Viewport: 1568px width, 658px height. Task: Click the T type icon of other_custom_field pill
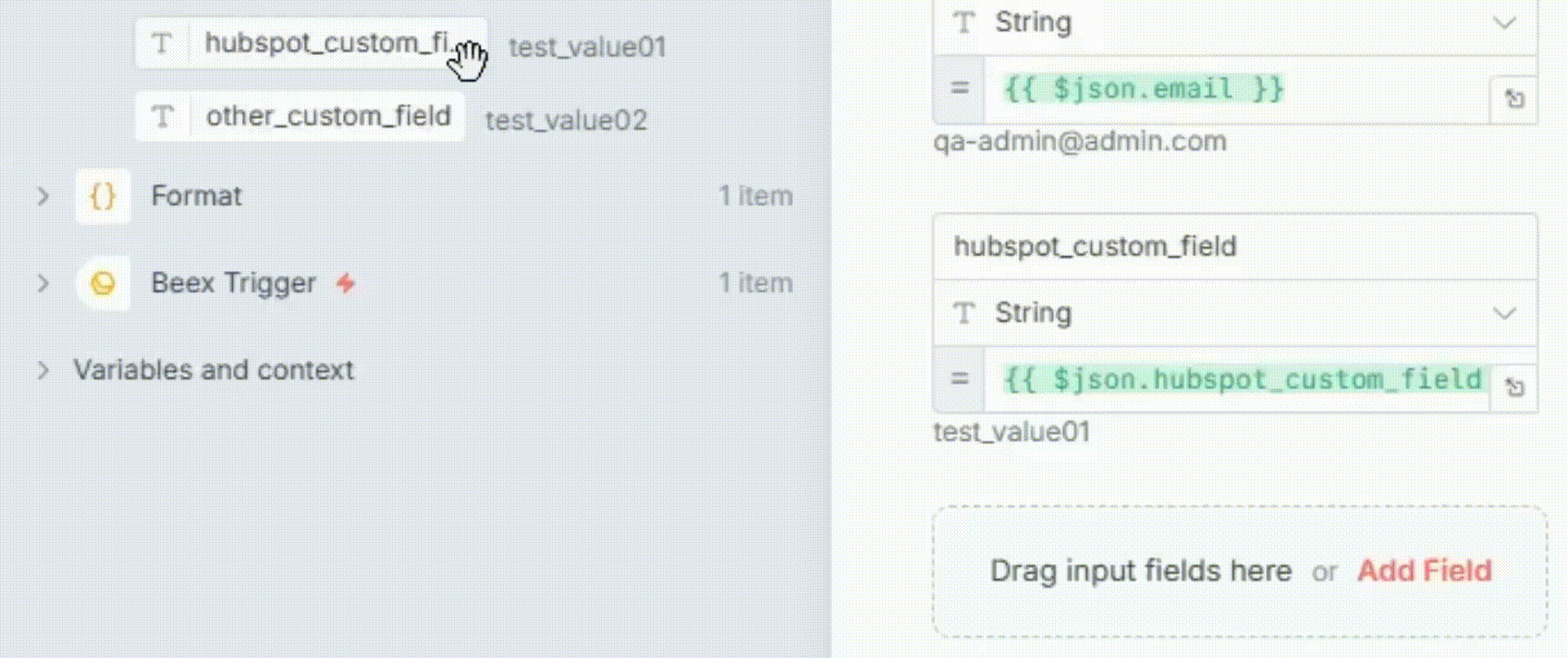click(163, 117)
